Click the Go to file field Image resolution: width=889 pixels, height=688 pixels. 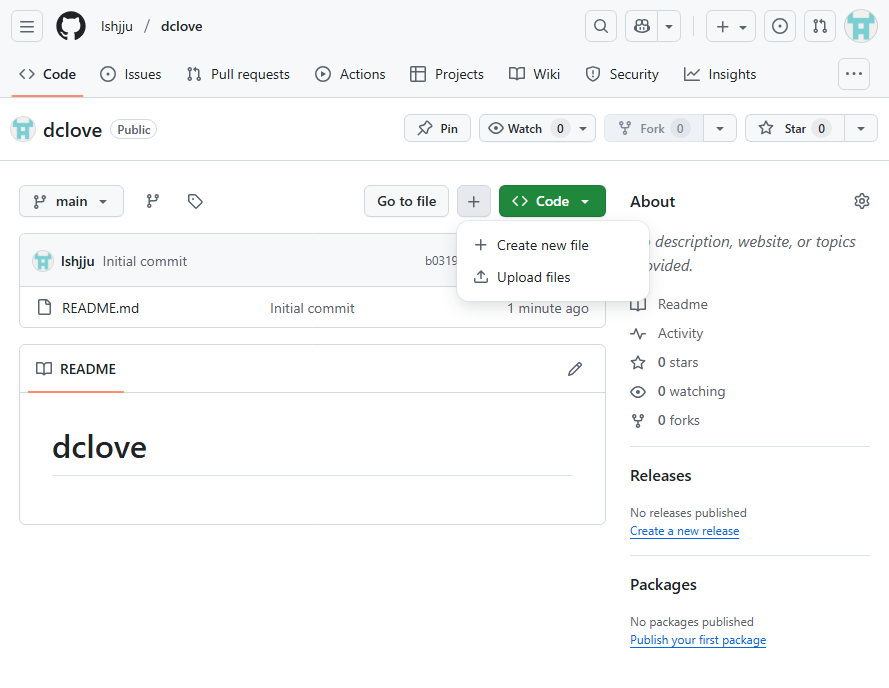[406, 201]
